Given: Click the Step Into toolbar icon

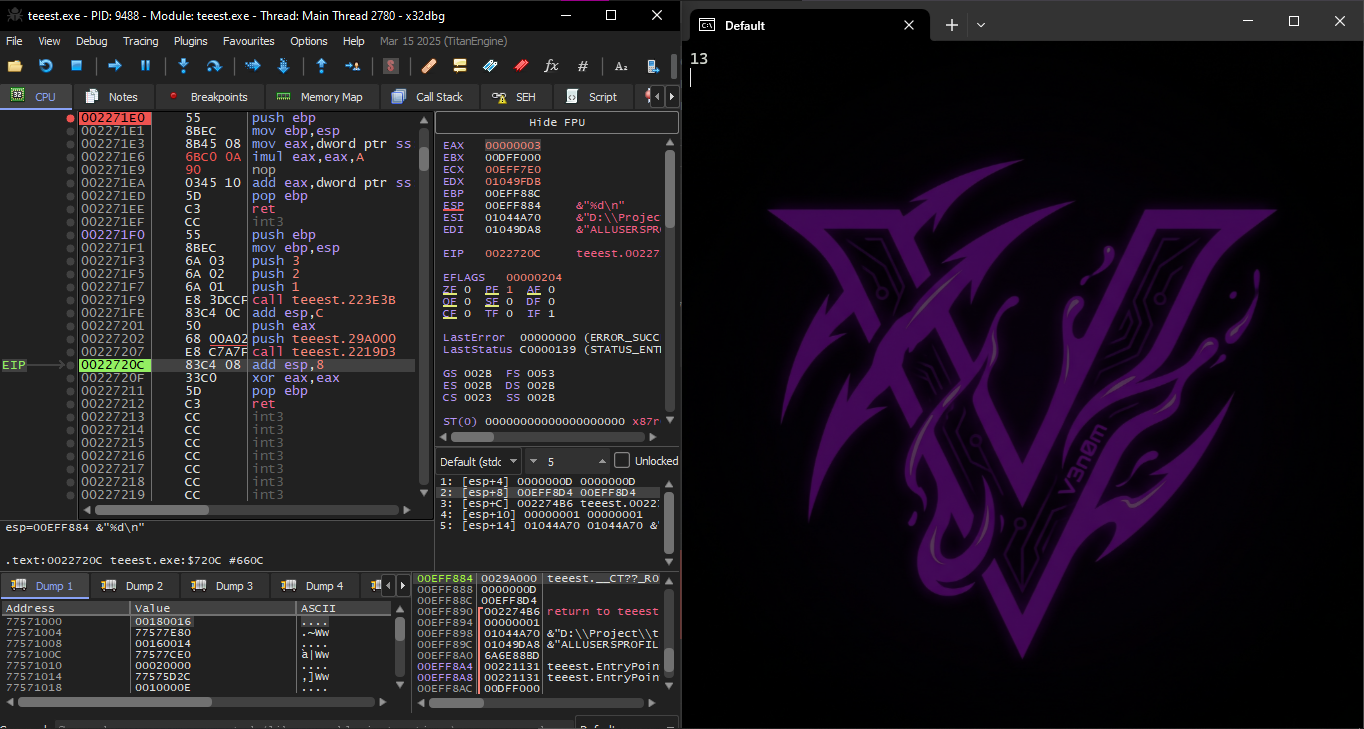Looking at the screenshot, I should pyautogui.click(x=183, y=66).
